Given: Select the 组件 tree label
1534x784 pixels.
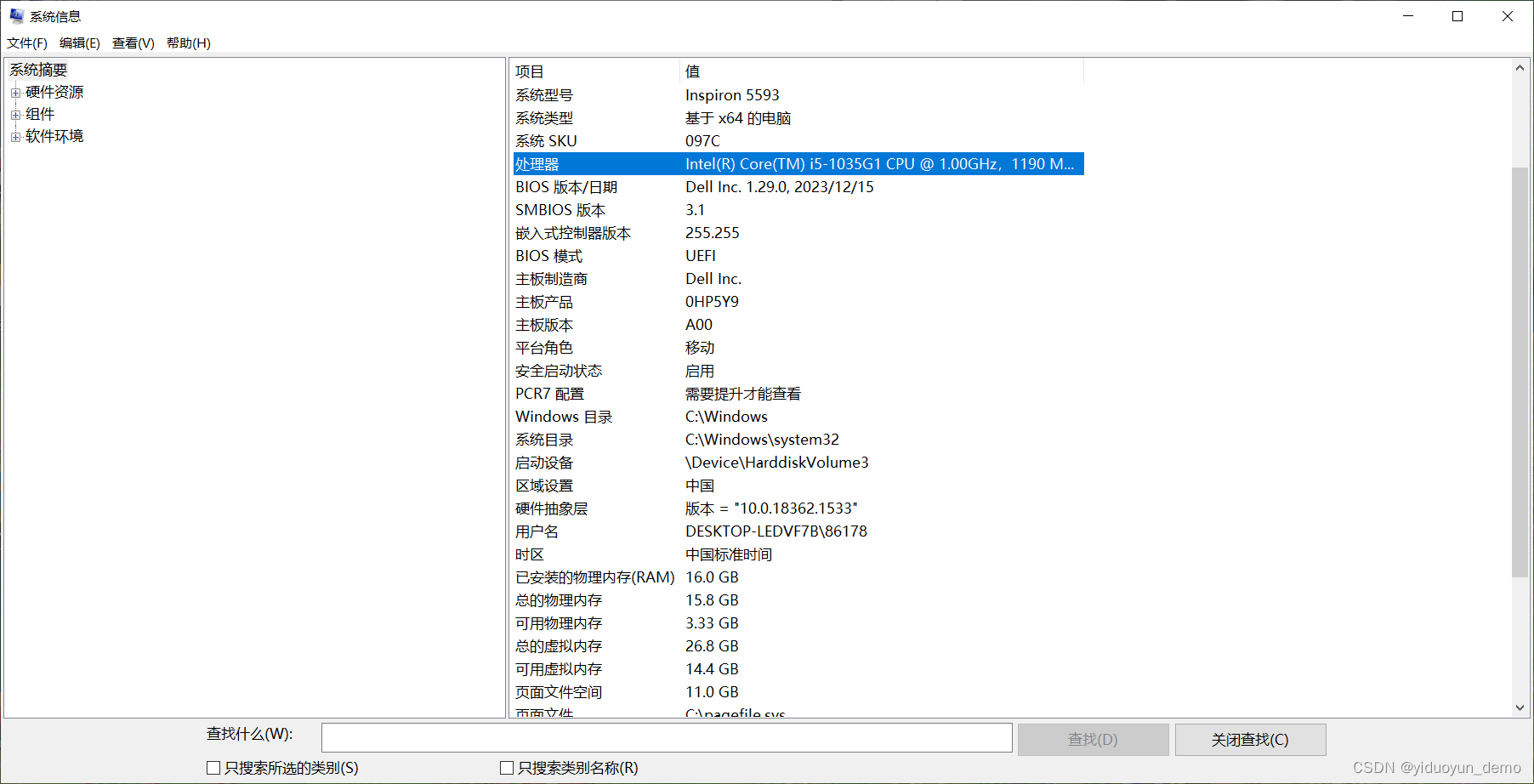Looking at the screenshot, I should coord(40,114).
